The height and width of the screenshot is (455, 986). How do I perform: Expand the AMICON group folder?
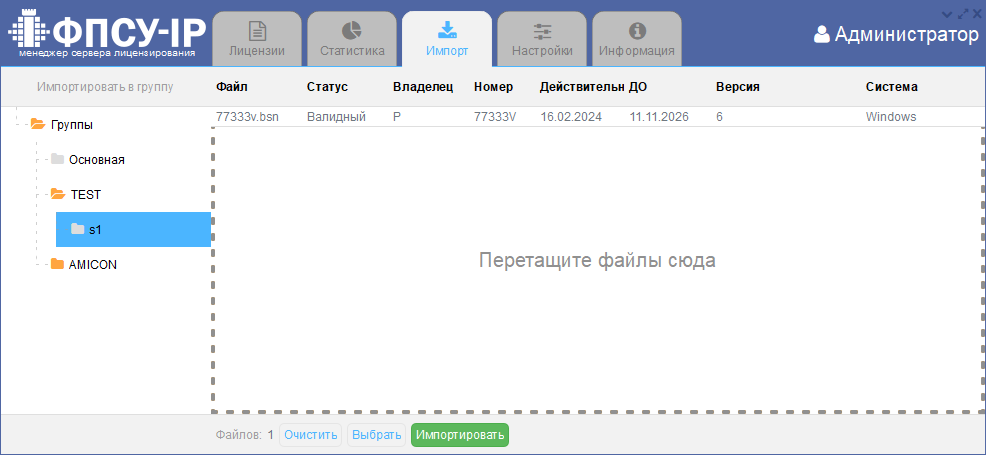pyautogui.click(x=57, y=265)
